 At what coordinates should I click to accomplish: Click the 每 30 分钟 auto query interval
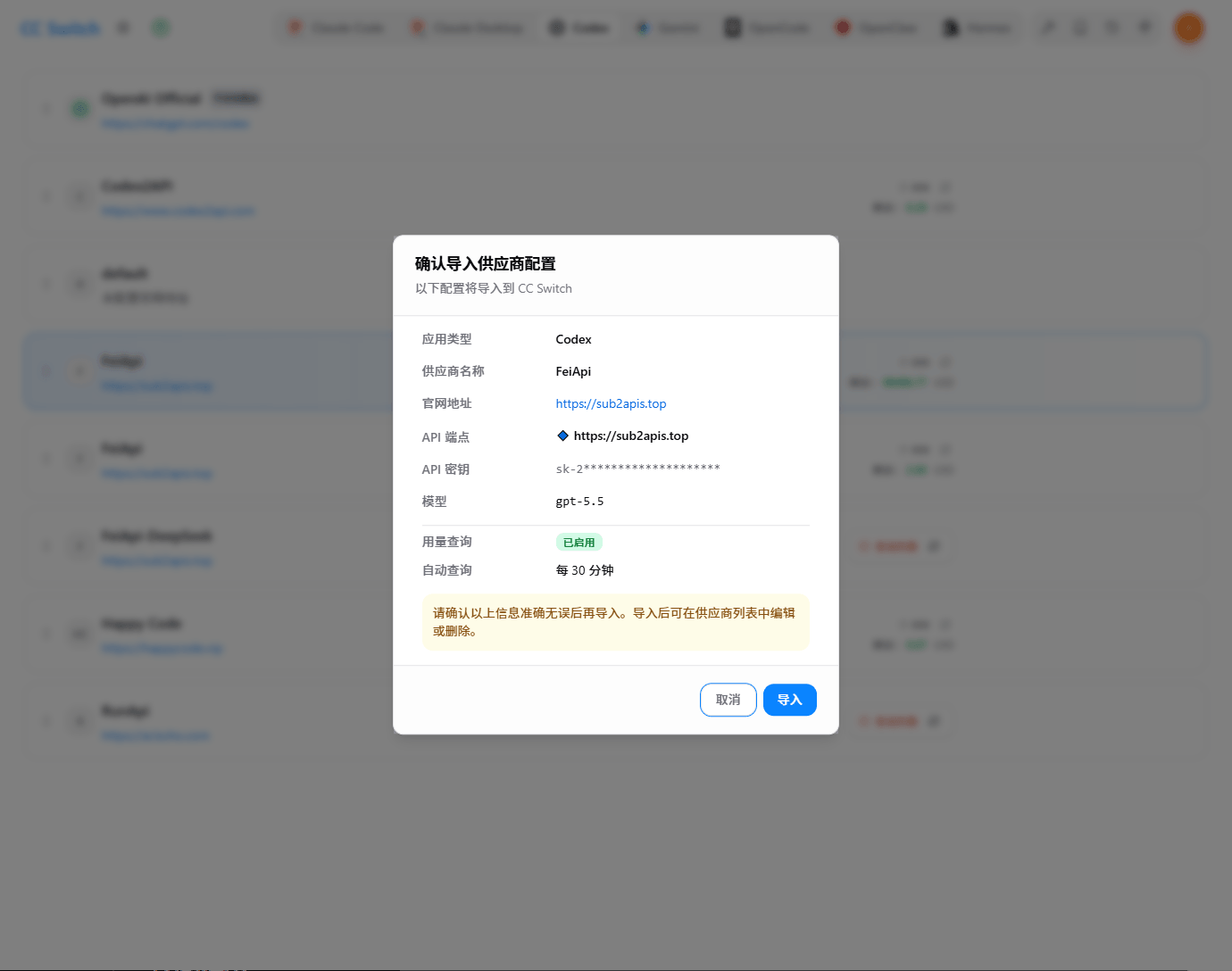click(x=585, y=570)
